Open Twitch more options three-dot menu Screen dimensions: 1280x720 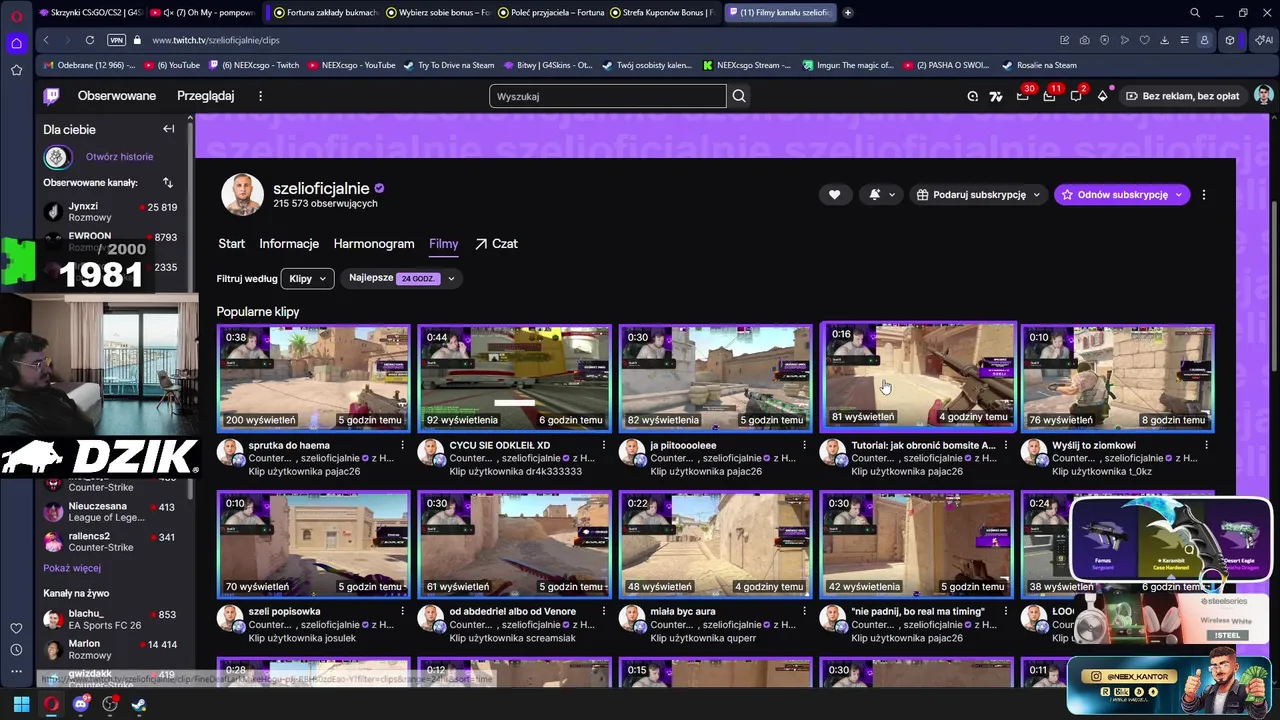pyautogui.click(x=260, y=96)
